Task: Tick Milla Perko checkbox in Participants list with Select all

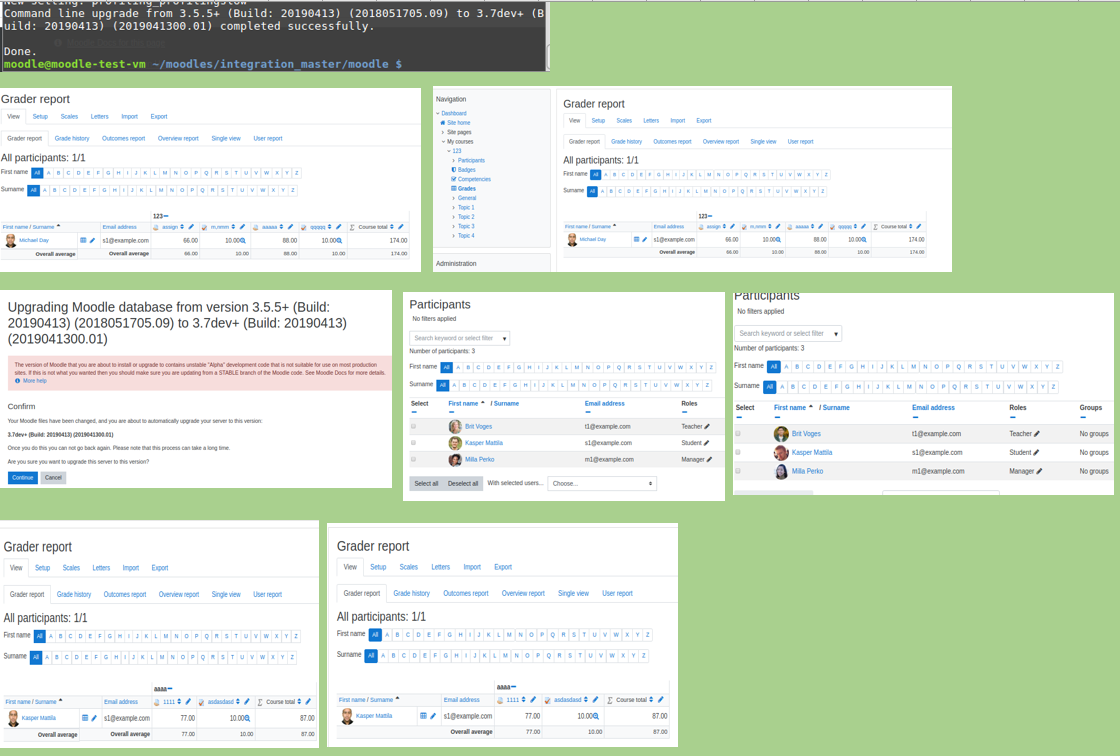Action: pyautogui.click(x=414, y=459)
